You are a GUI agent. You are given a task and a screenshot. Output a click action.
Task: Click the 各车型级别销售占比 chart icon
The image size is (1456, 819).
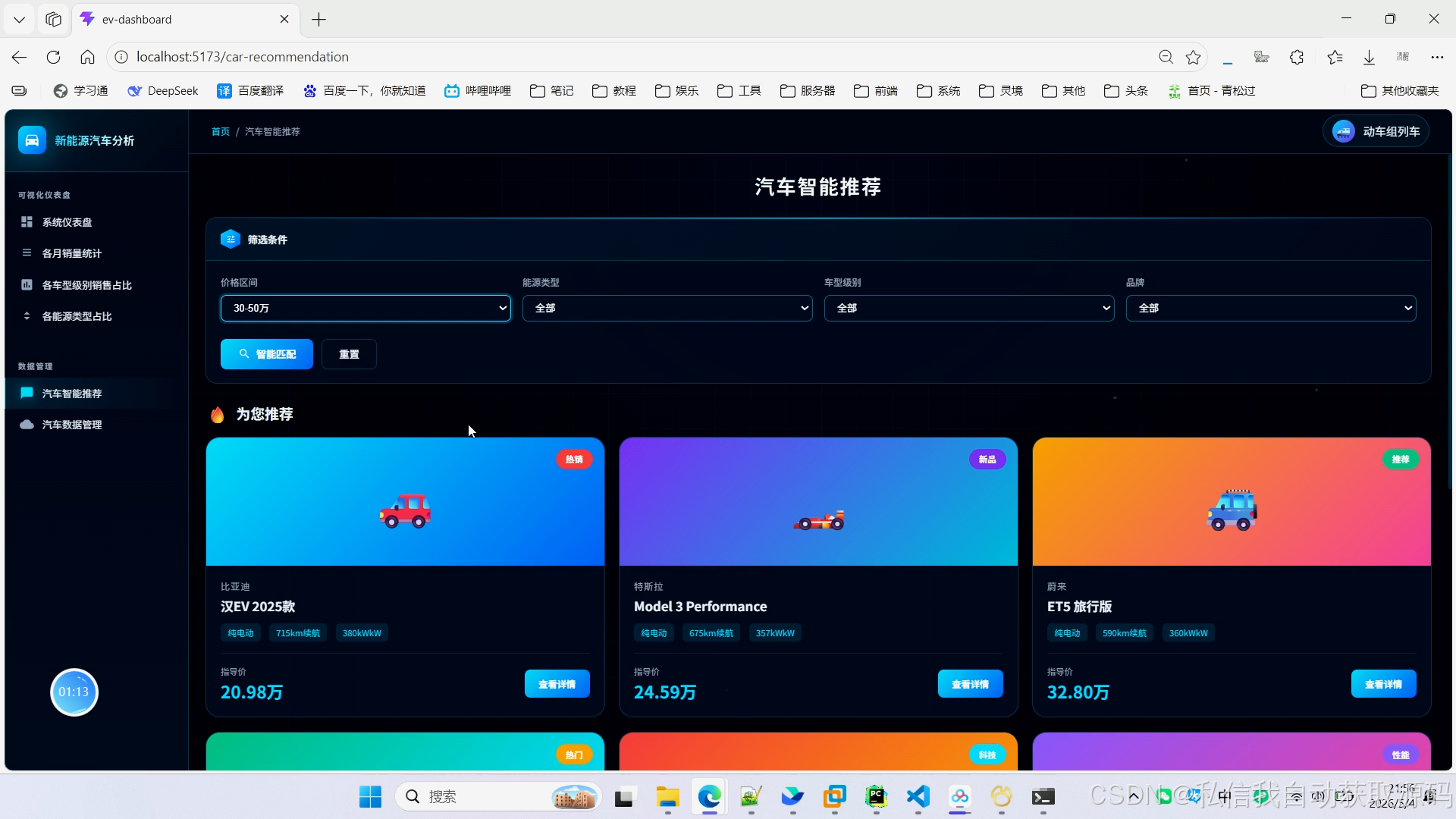click(x=27, y=284)
